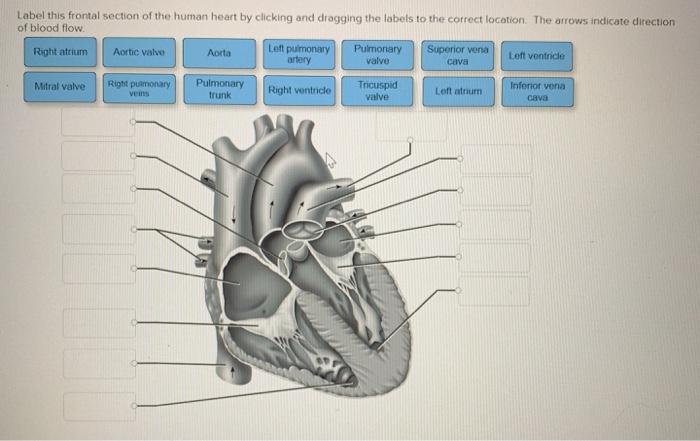Choose the Pulmonary valve label

click(x=378, y=55)
